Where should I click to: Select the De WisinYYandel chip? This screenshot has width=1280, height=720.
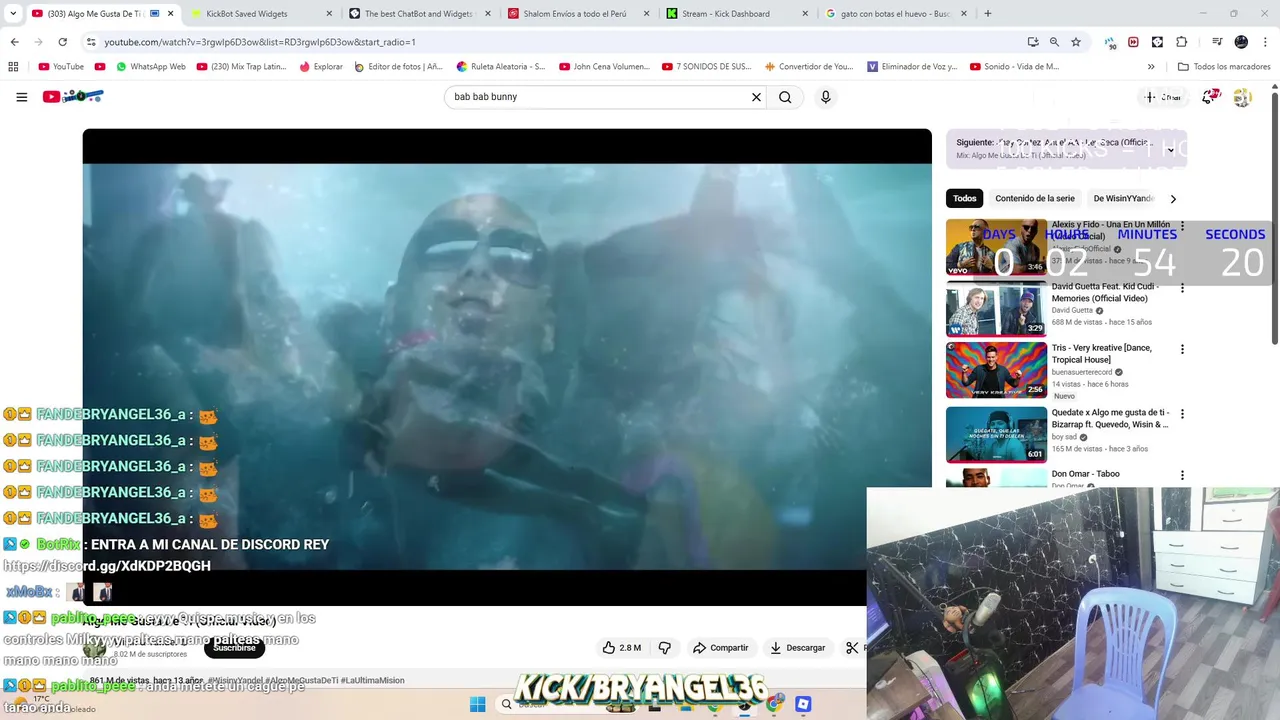tap(1123, 198)
